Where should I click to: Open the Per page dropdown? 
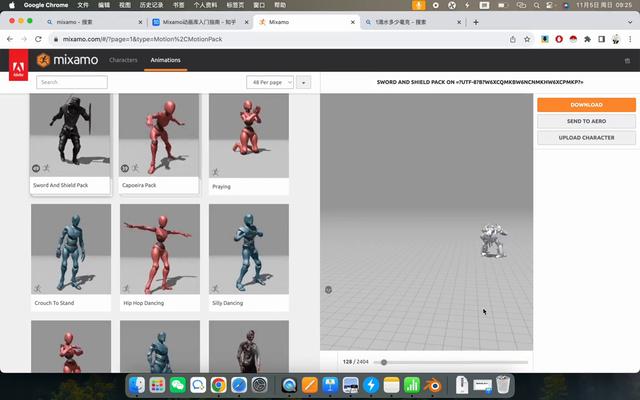[x=270, y=82]
